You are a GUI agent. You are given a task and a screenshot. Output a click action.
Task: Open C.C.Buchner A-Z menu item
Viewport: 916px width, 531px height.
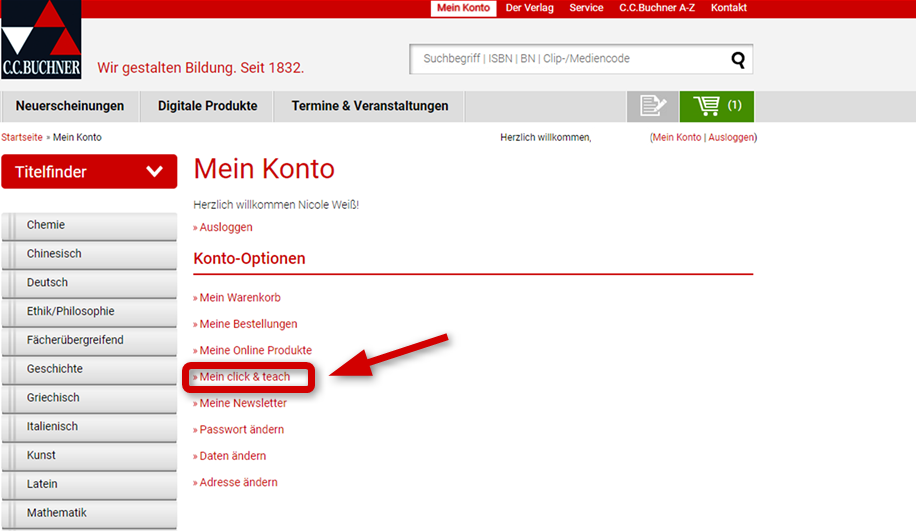point(657,8)
